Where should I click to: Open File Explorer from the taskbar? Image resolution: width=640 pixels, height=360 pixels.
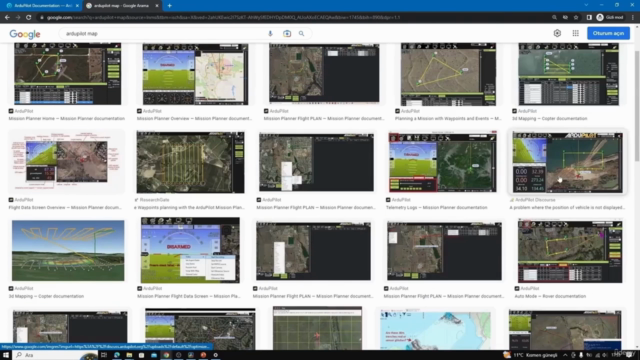(129, 355)
